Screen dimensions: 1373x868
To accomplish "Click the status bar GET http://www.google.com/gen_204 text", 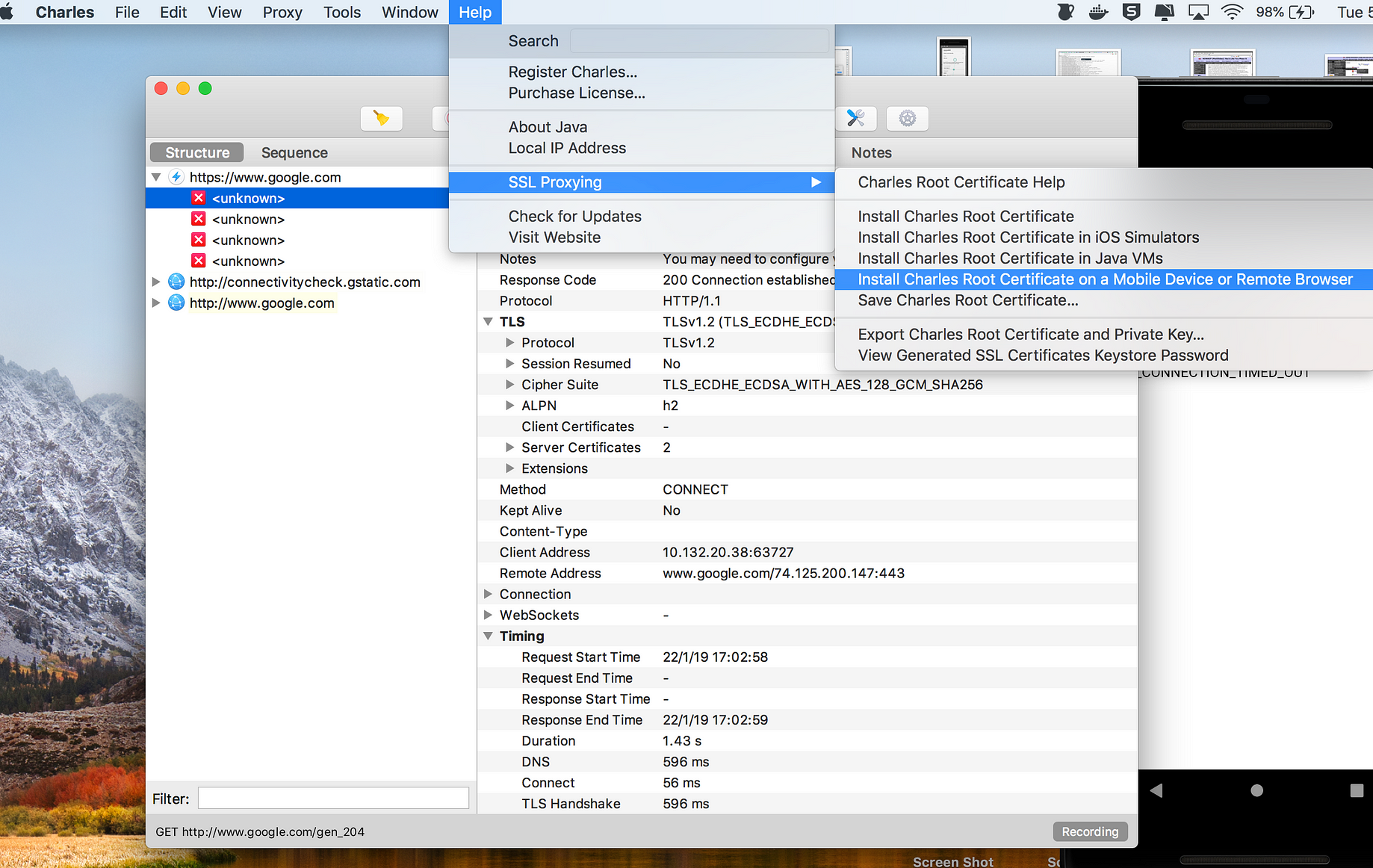I will point(260,831).
